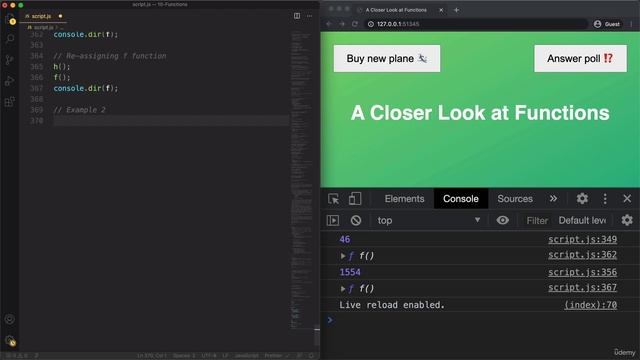Reload the browser page
640x360 pixels.
coord(355,24)
